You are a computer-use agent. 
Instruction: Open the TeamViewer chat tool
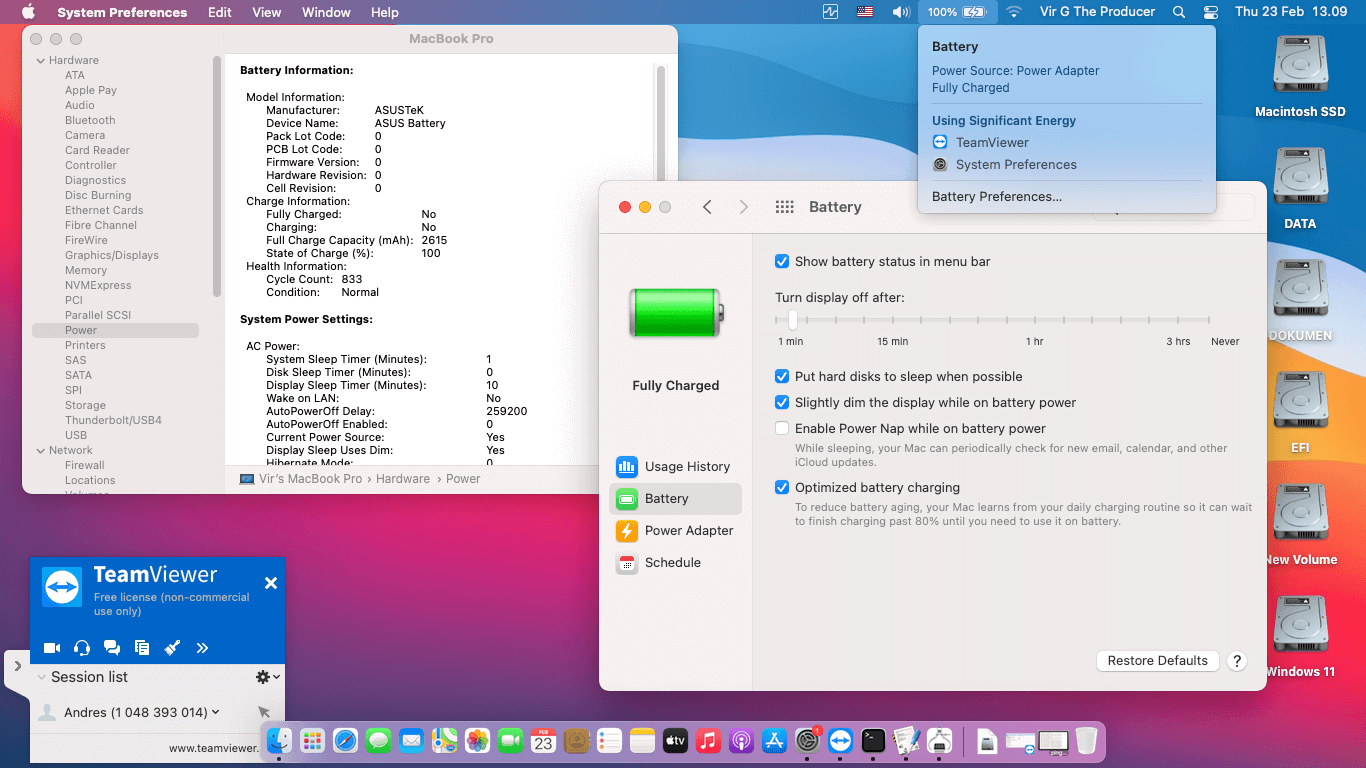[111, 647]
